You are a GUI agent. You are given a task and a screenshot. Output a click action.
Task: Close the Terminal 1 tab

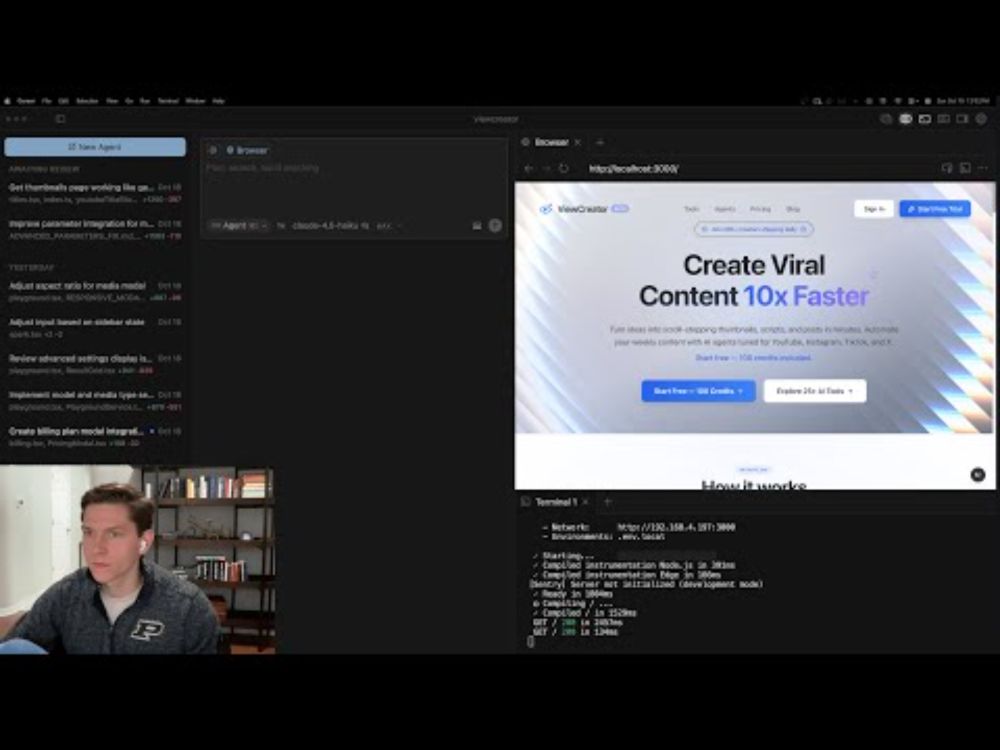[585, 502]
